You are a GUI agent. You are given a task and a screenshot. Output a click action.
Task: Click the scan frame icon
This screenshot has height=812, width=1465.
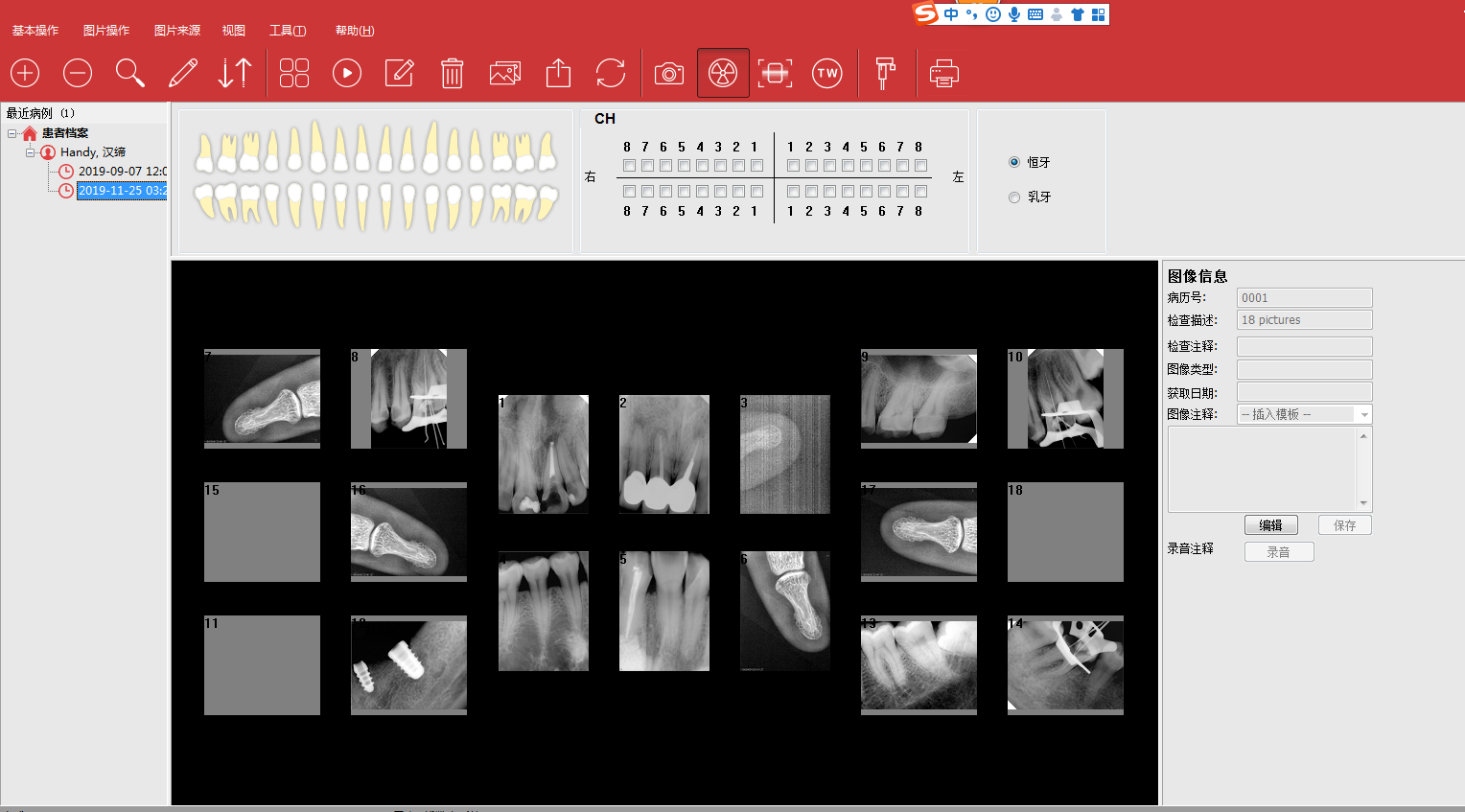point(775,73)
